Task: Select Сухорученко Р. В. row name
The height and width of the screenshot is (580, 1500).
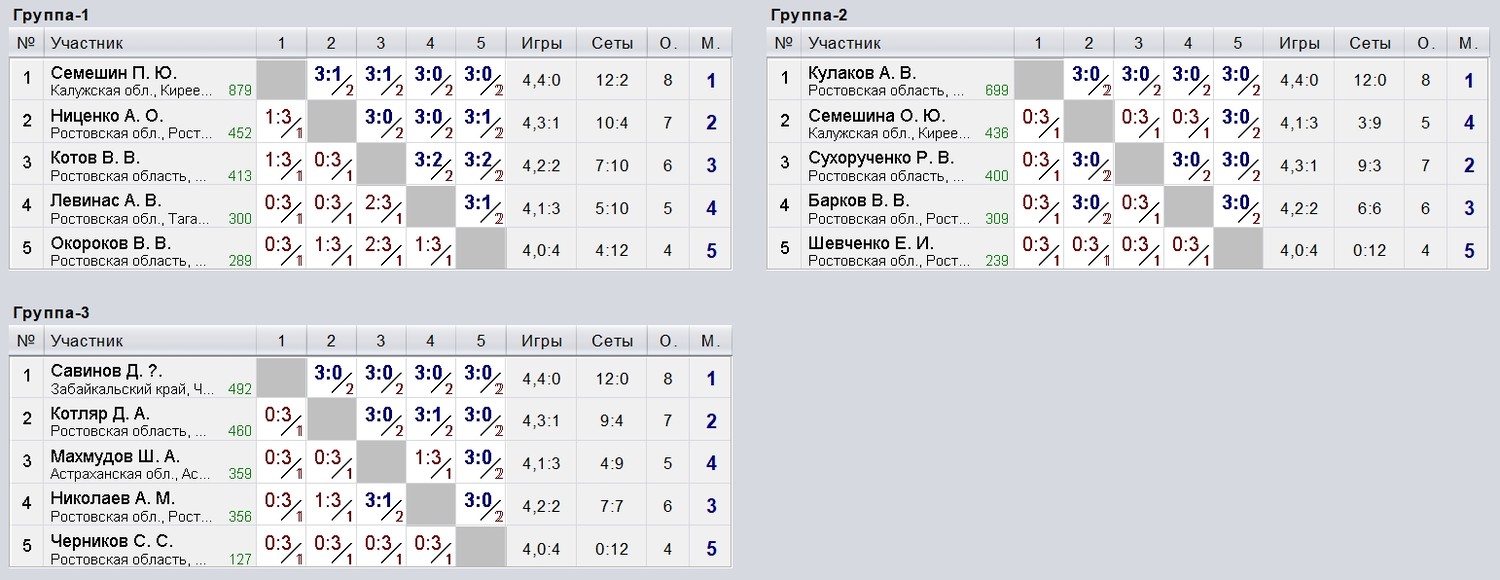Action: [x=881, y=158]
